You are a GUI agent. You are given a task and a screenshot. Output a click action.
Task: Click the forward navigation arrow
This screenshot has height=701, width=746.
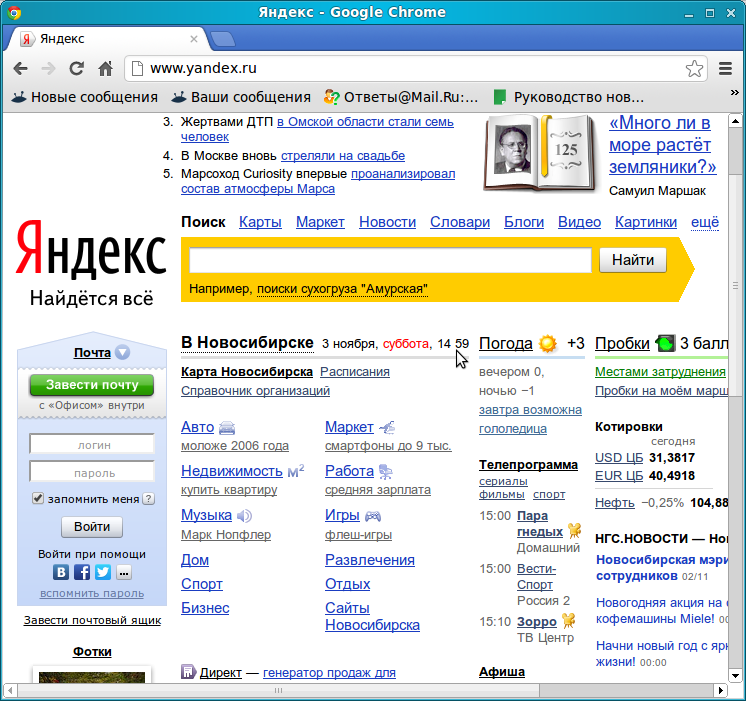tap(48, 69)
